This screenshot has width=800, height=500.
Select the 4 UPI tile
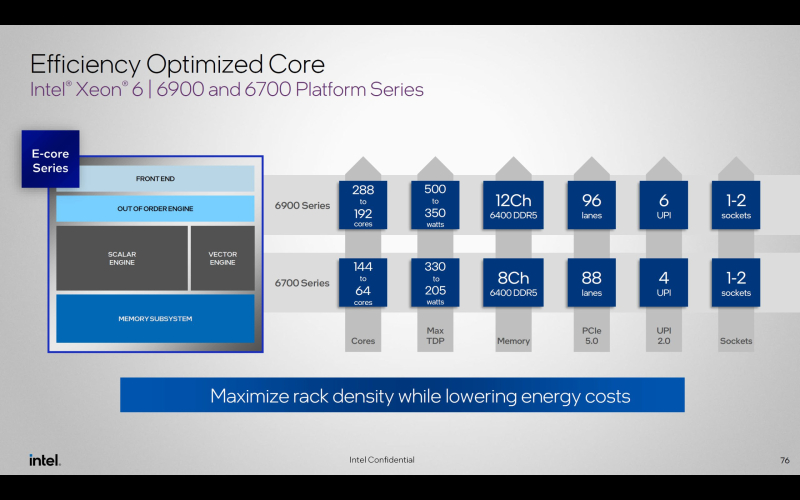[663, 282]
